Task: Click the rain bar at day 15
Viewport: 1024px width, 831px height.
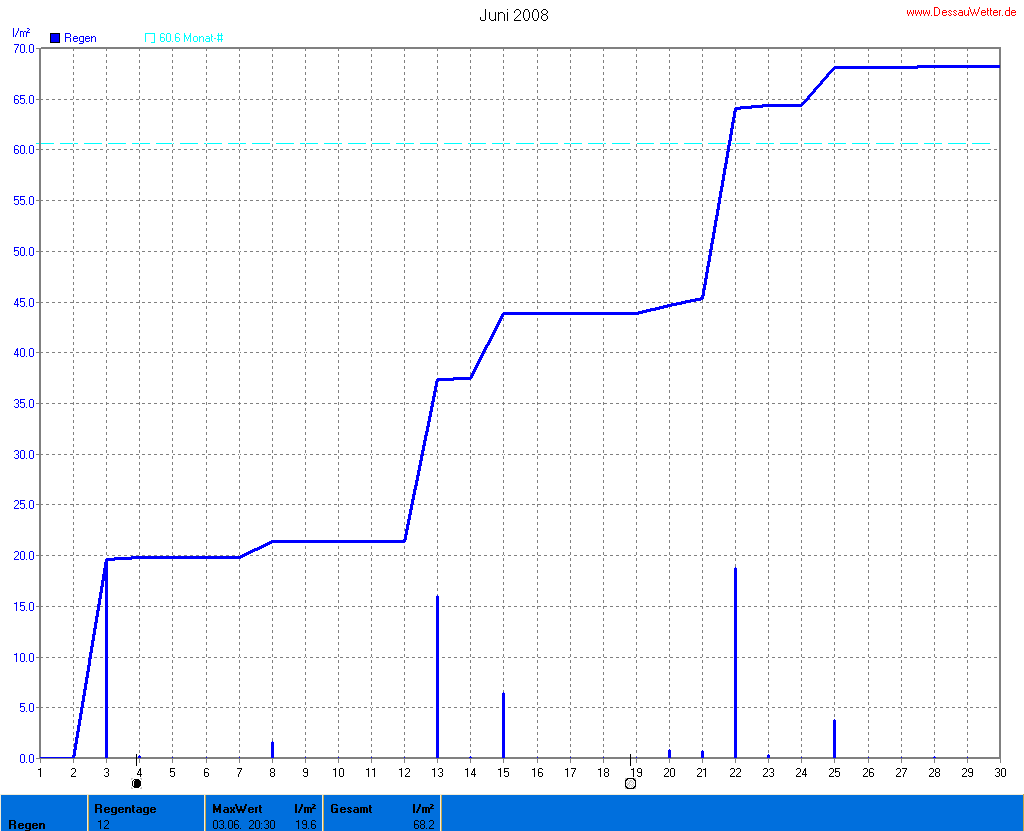Action: (503, 726)
